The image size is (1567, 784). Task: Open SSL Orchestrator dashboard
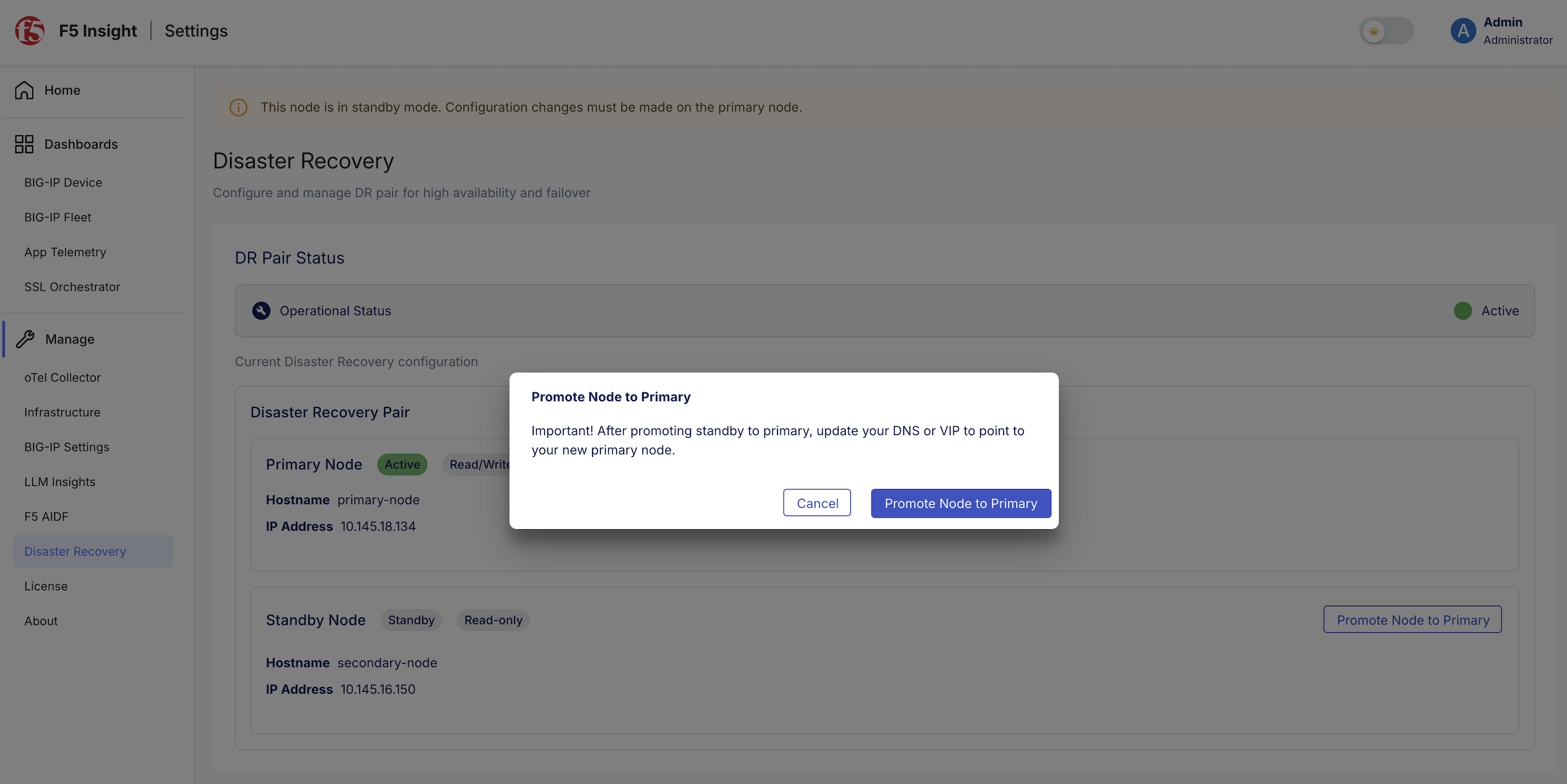(72, 286)
